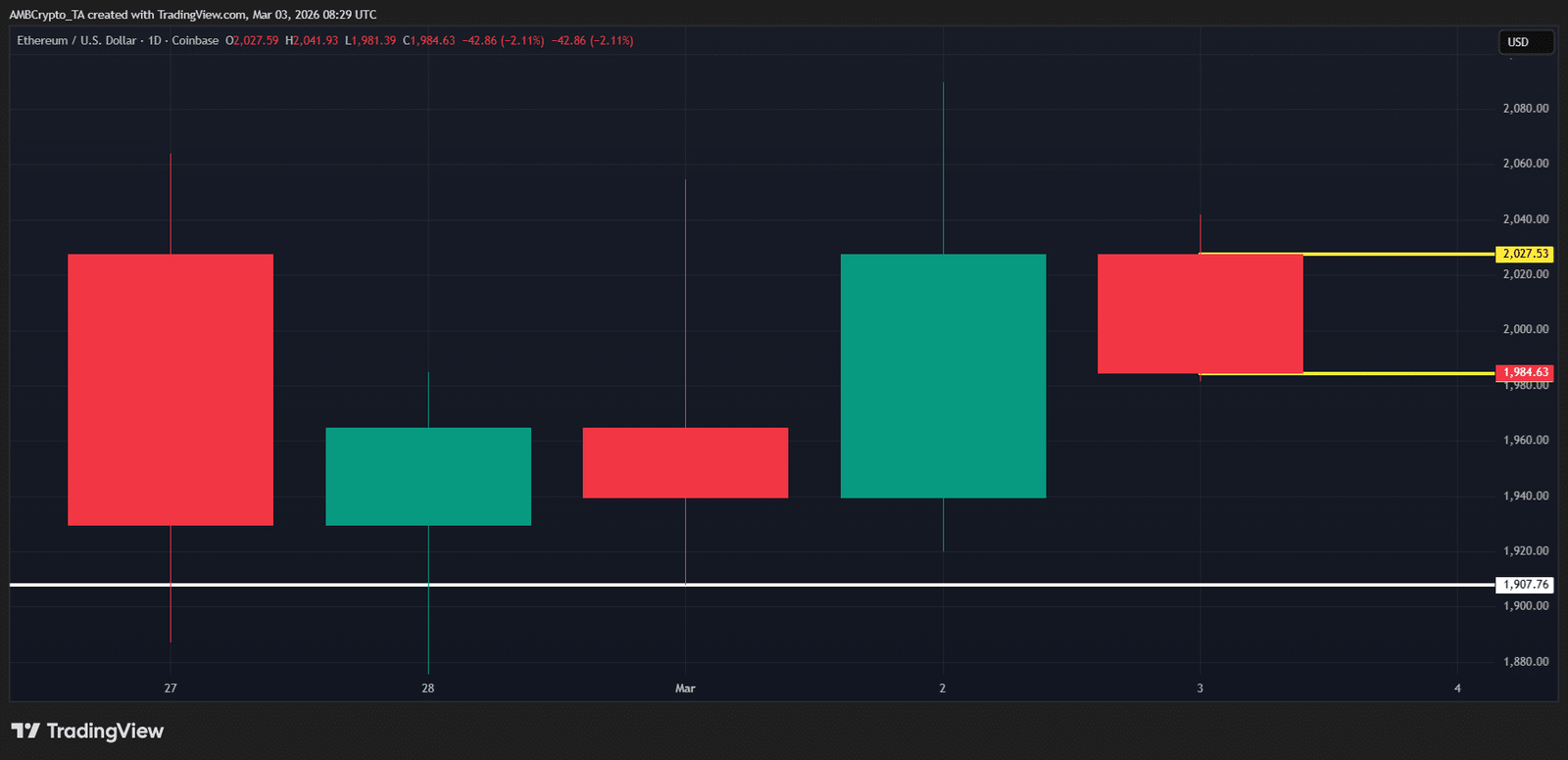Click the Open value O2,027.59 in legend
Screen dimensions: 1568x760
point(252,41)
